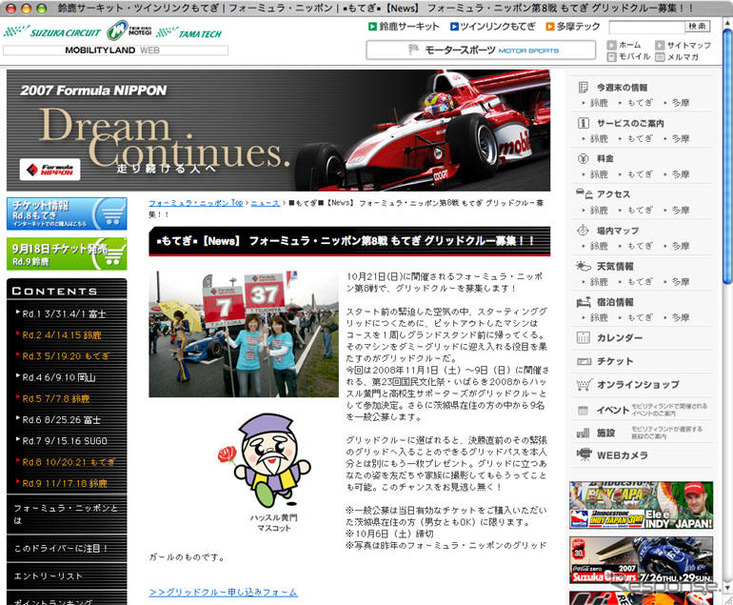The height and width of the screenshot is (605, 733).
Task: Select the weather information icon
Action: 583,267
